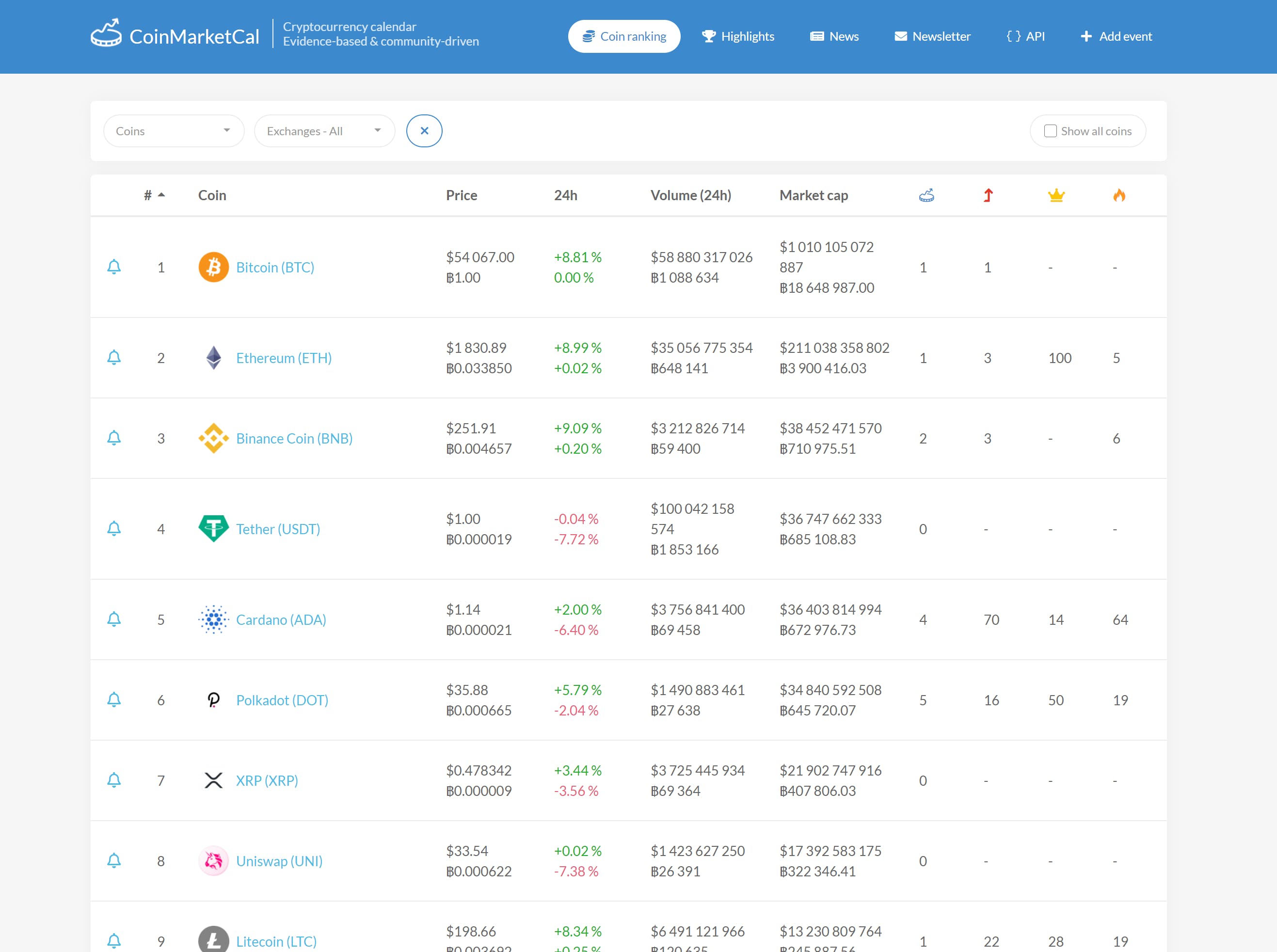Toggle alert bell for XRP row
This screenshot has width=1277, height=952.
[x=114, y=780]
